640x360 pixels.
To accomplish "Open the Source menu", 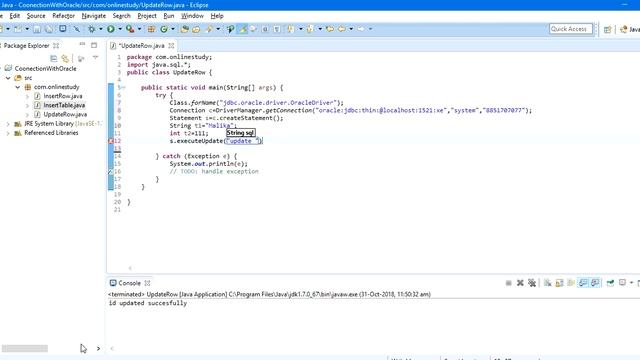I will (36, 16).
